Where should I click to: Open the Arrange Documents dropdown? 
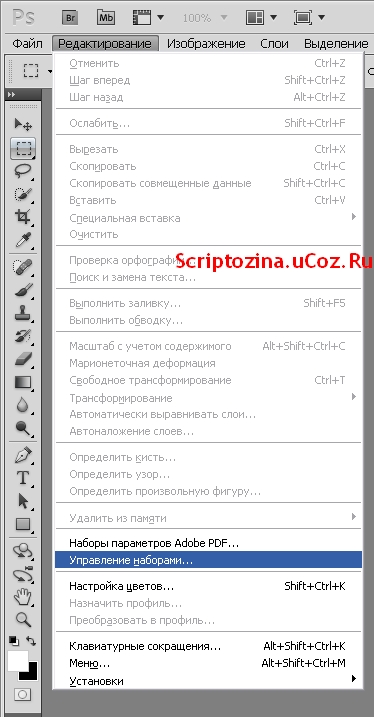click(262, 18)
